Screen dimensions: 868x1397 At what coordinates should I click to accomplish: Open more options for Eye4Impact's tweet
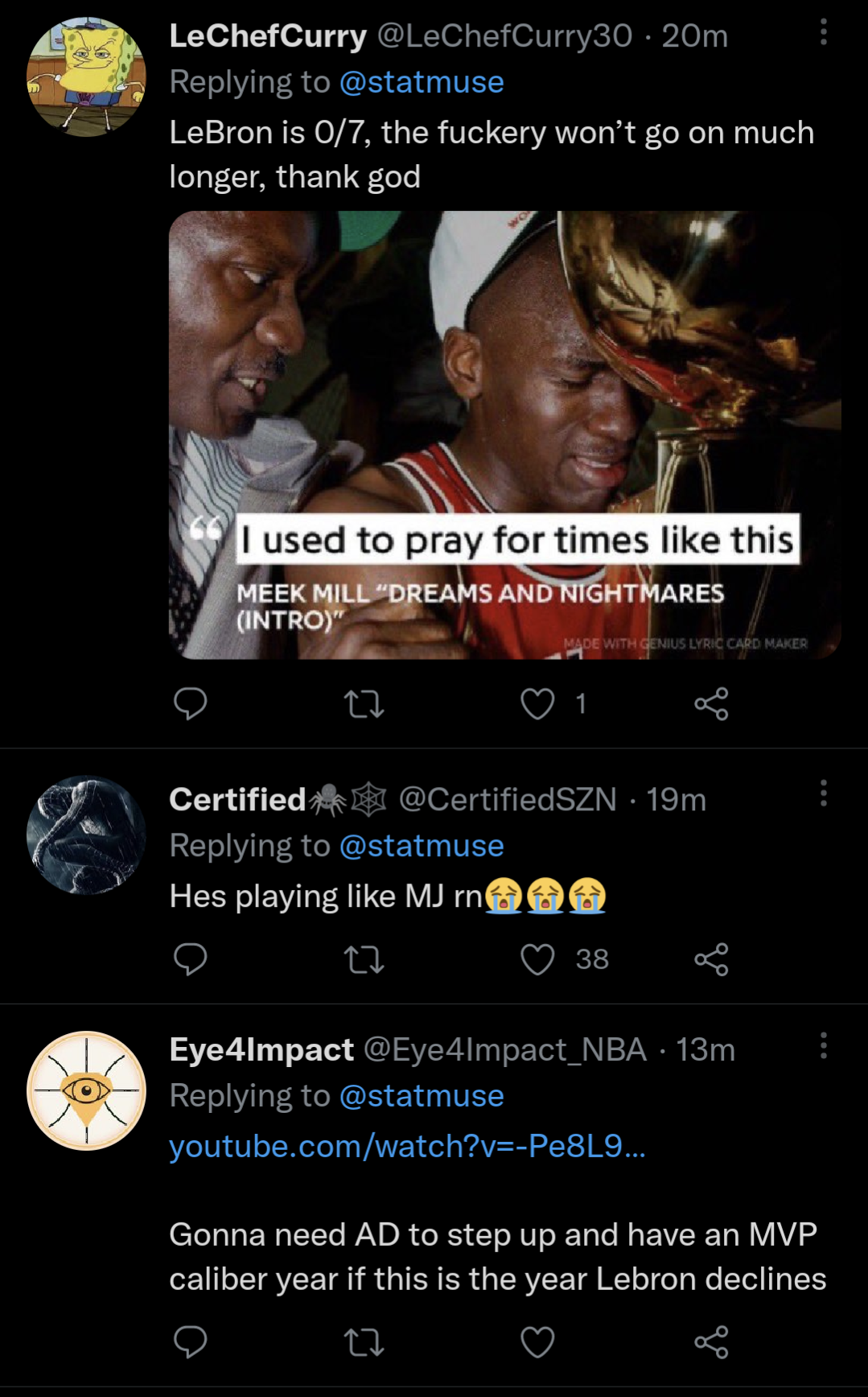(x=823, y=1045)
